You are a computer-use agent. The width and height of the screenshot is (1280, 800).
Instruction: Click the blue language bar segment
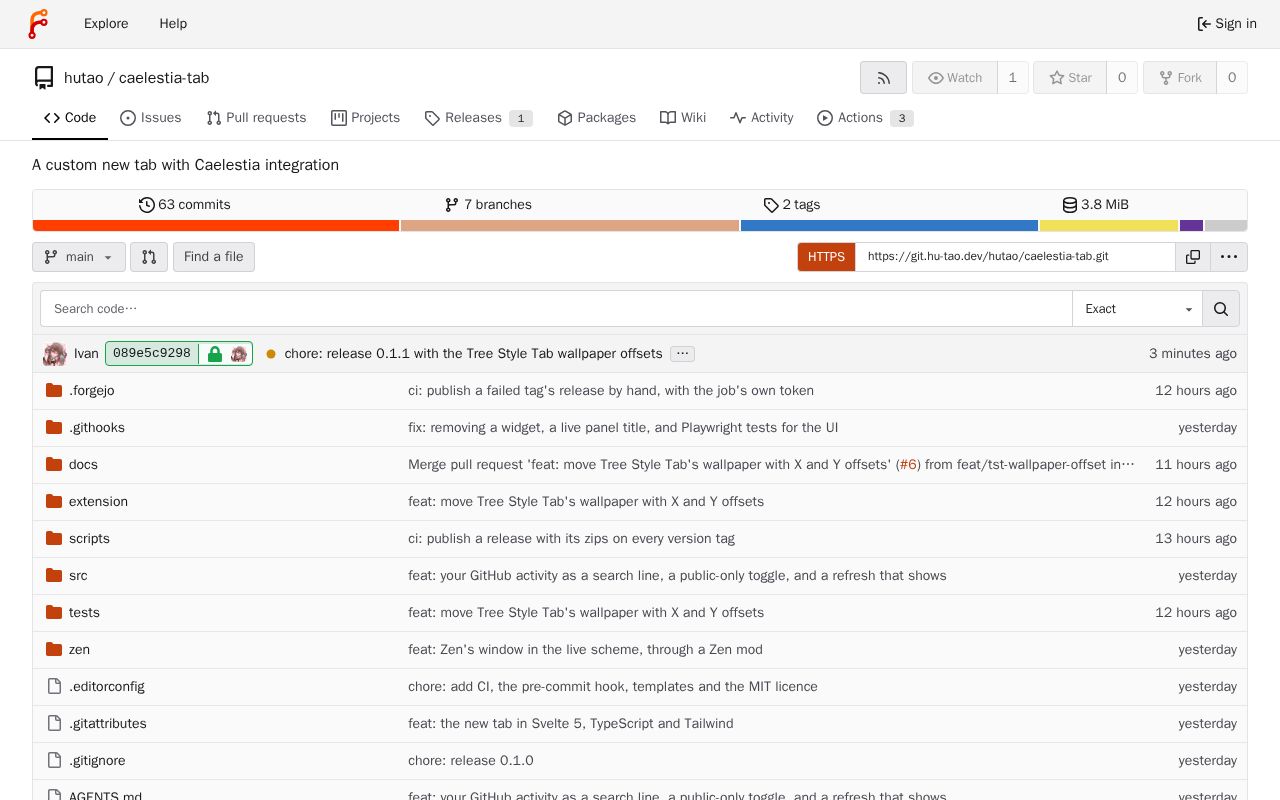pyautogui.click(x=889, y=226)
